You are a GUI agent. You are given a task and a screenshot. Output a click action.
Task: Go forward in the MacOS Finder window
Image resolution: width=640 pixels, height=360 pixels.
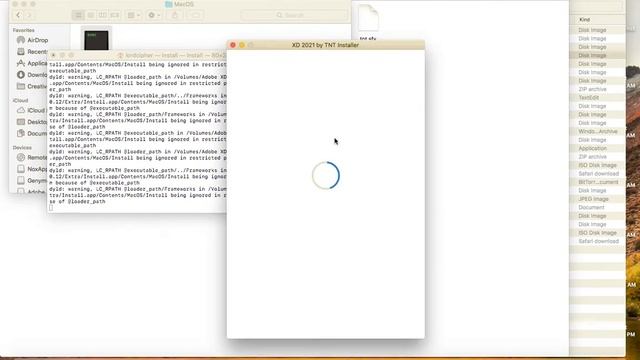click(29, 15)
